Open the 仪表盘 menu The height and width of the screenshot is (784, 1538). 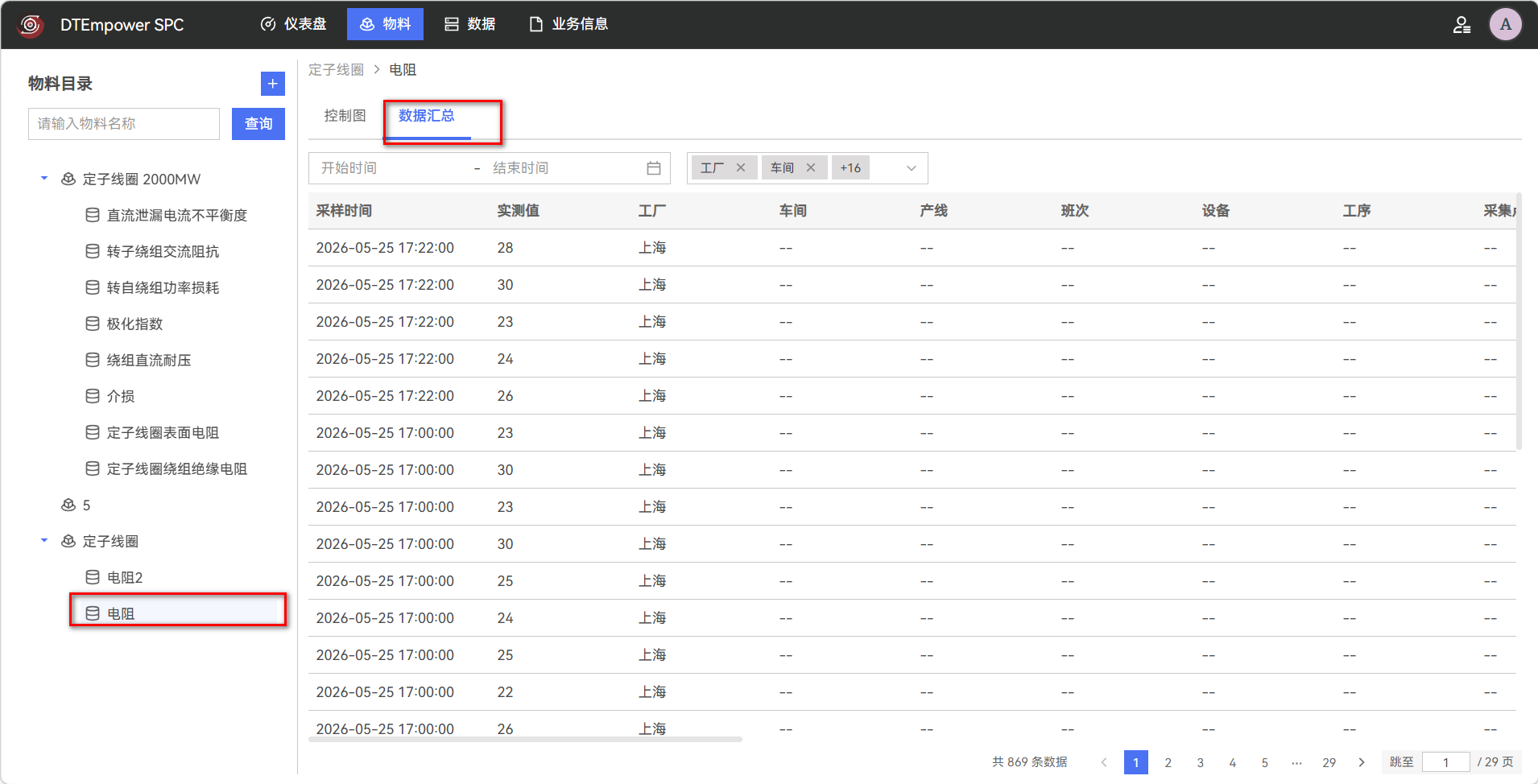pyautogui.click(x=294, y=24)
